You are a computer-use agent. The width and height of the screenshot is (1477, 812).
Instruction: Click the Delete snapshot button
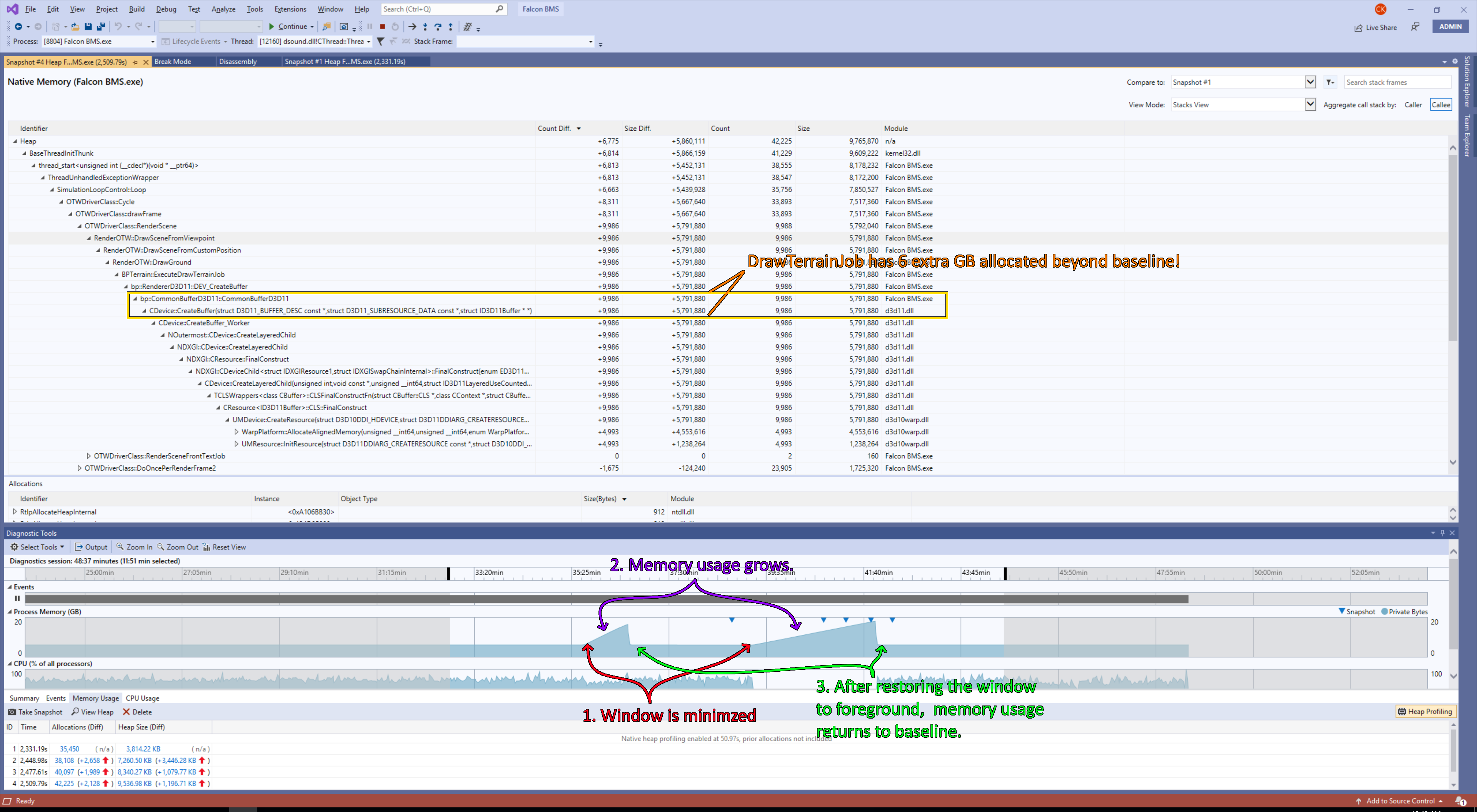coord(137,712)
